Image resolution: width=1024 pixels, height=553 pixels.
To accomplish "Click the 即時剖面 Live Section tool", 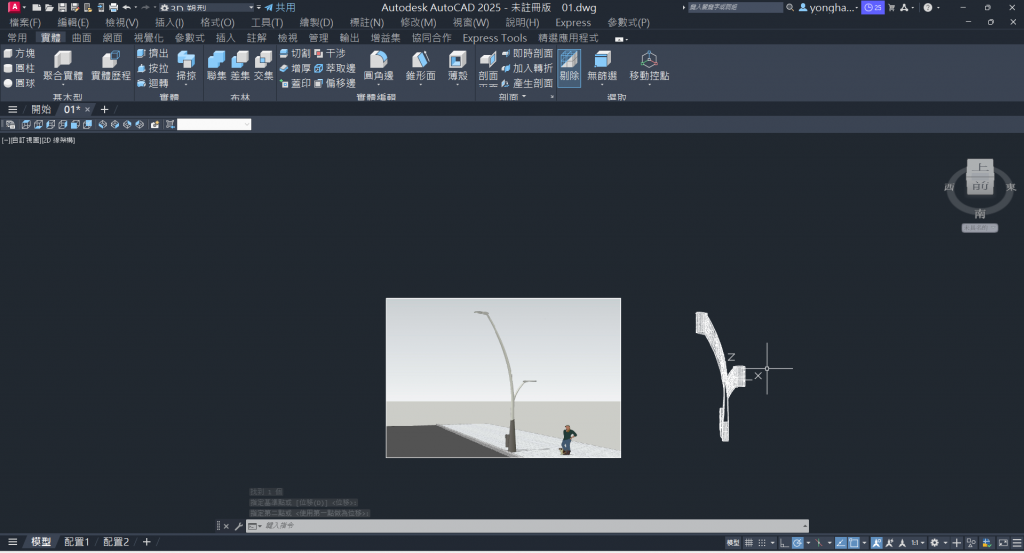I will 527,54.
